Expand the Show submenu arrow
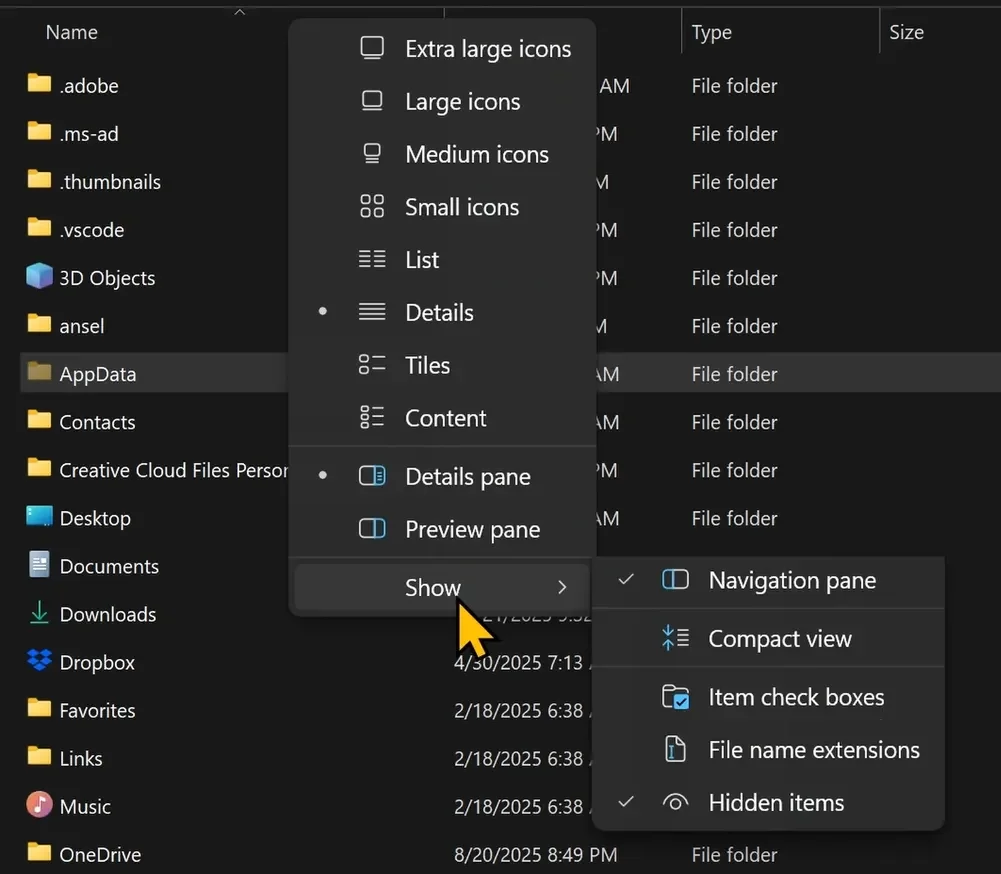 tap(562, 588)
